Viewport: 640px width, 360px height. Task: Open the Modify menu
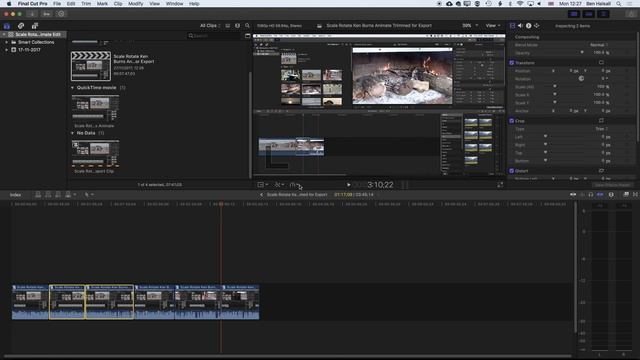coord(136,4)
